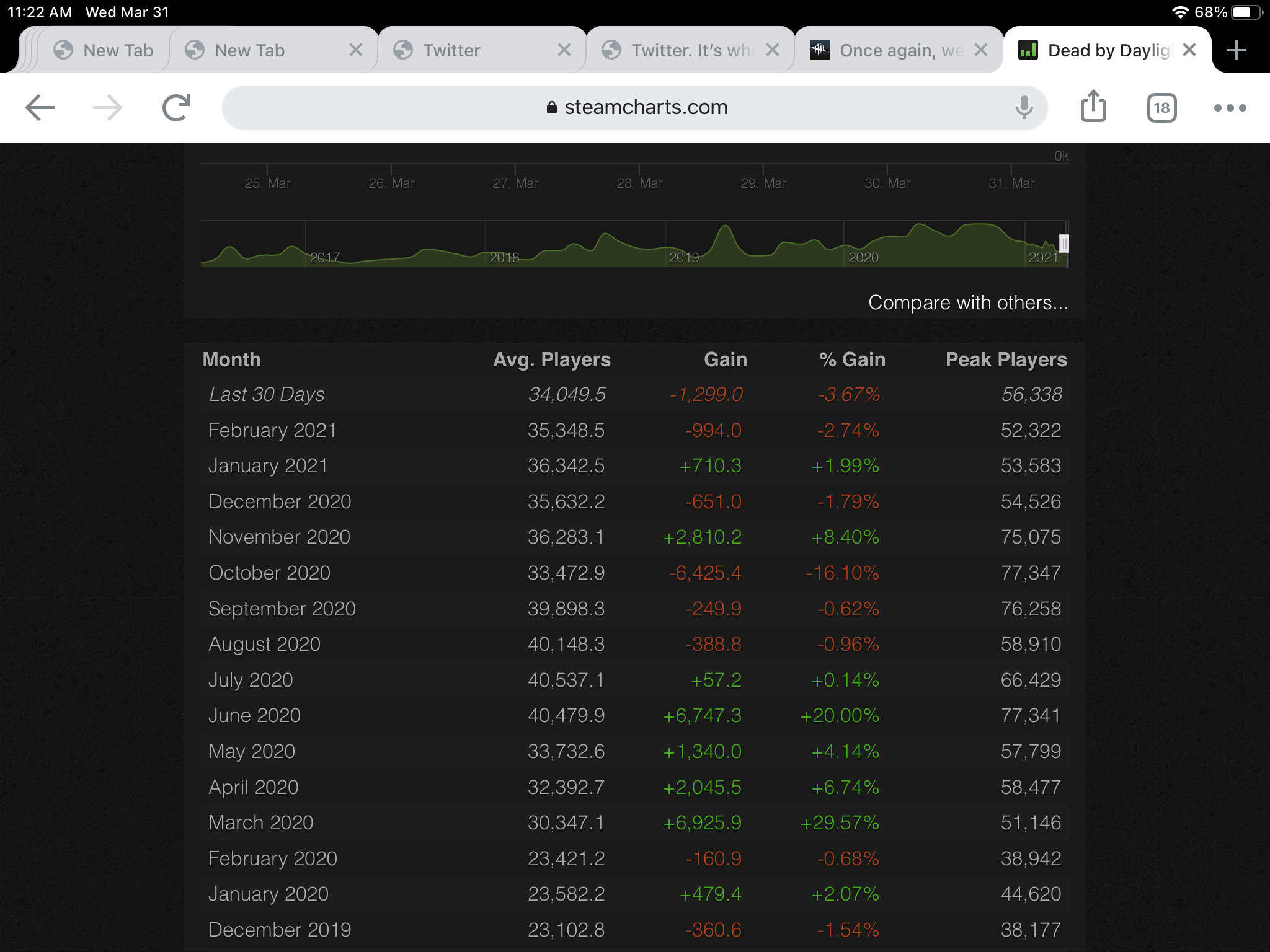The width and height of the screenshot is (1270, 952).
Task: Close the 'Once again, we' tab
Action: click(x=980, y=50)
